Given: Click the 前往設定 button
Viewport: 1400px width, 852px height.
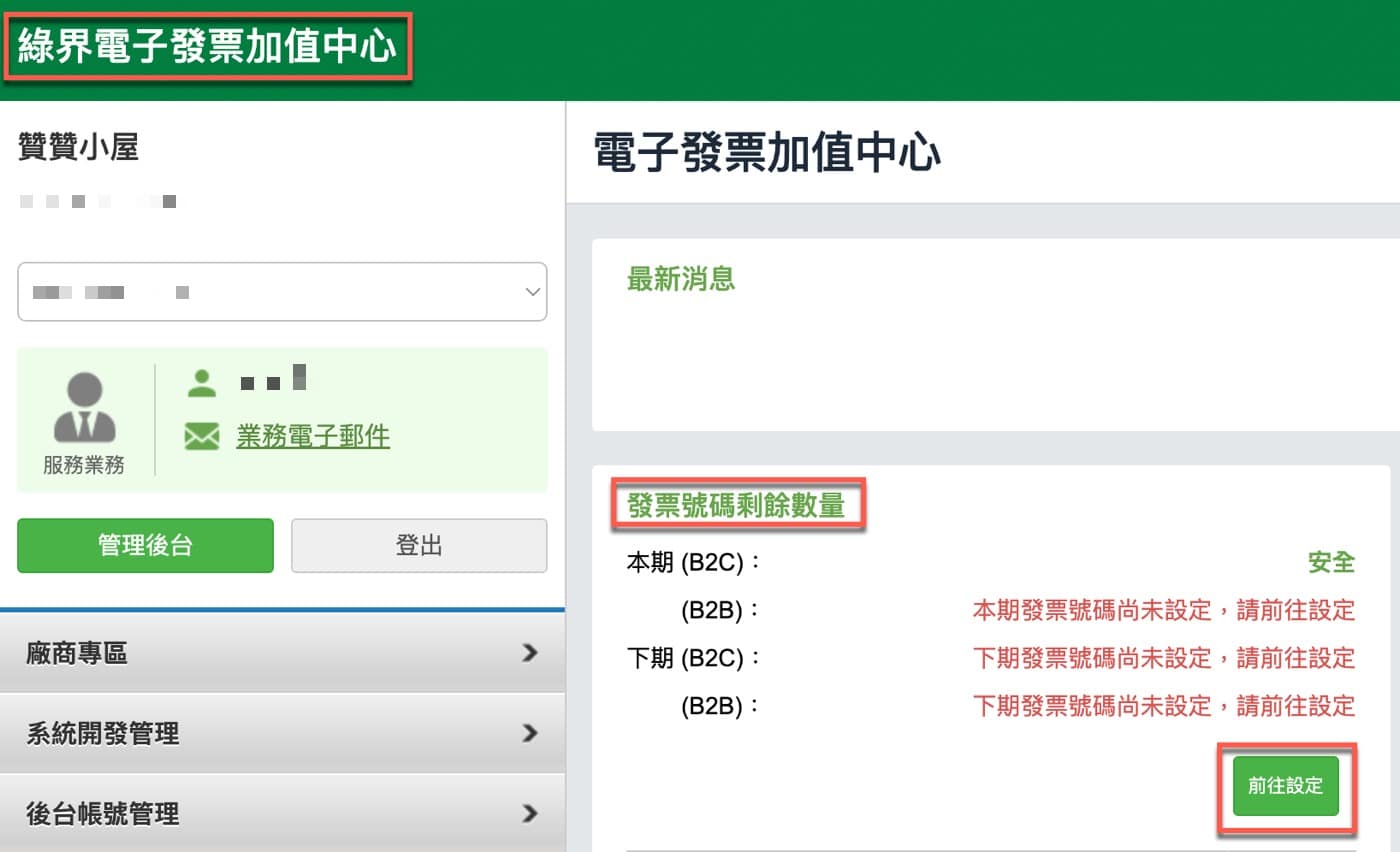Looking at the screenshot, I should (x=1285, y=786).
